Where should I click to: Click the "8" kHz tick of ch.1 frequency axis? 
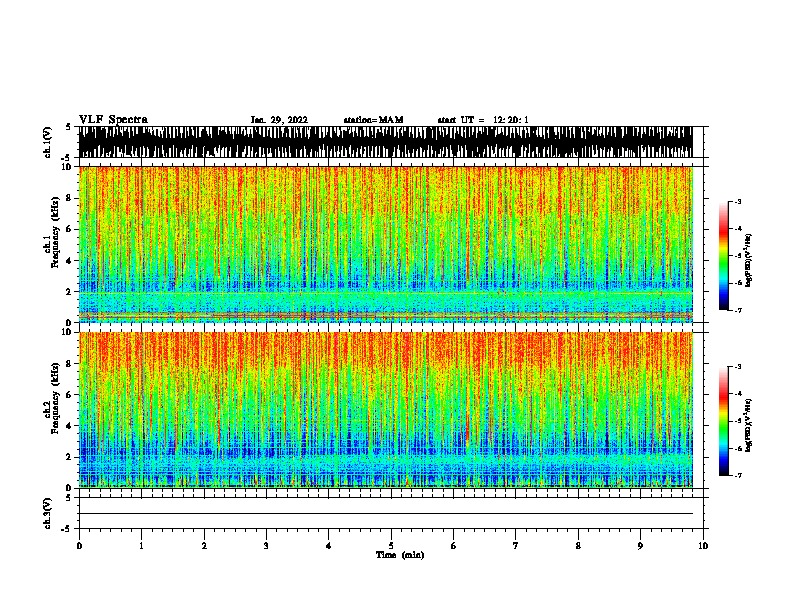coord(69,198)
